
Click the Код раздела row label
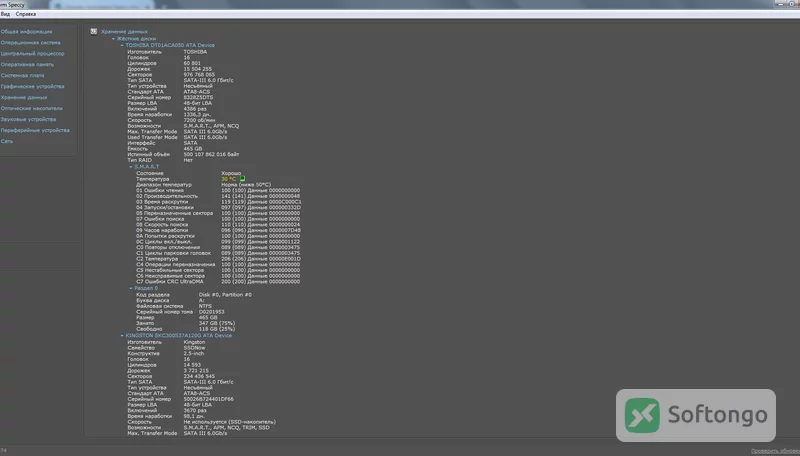pyautogui.click(x=153, y=295)
